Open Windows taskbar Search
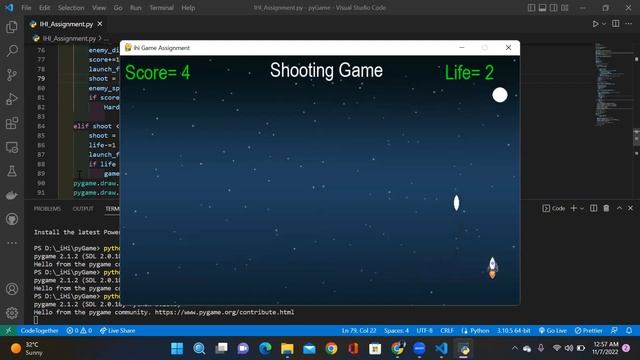This screenshot has width=640, height=360. [x=199, y=349]
